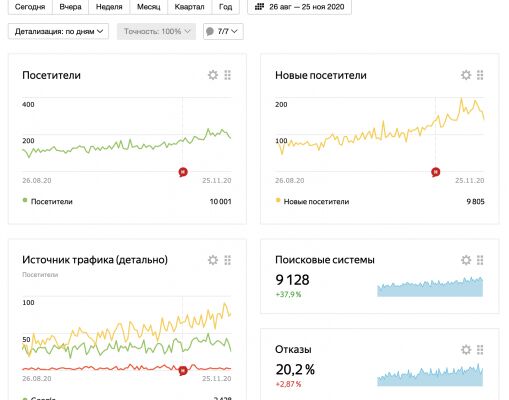Open the Точность: 100% dropdown
The height and width of the screenshot is (400, 509).
tap(156, 31)
